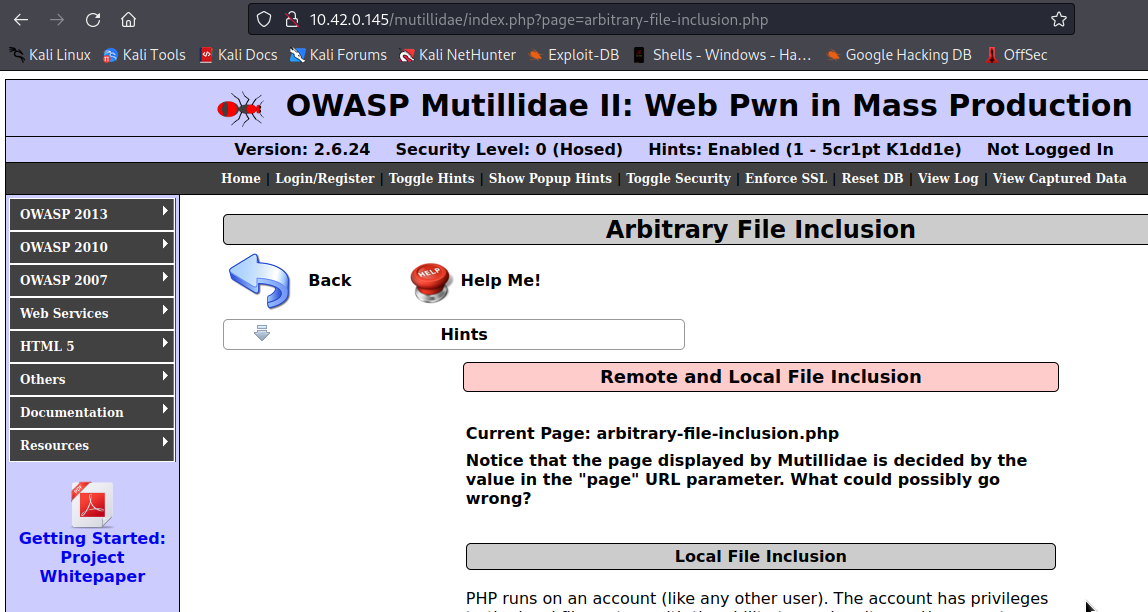Expand the Hints section bar

pos(454,335)
